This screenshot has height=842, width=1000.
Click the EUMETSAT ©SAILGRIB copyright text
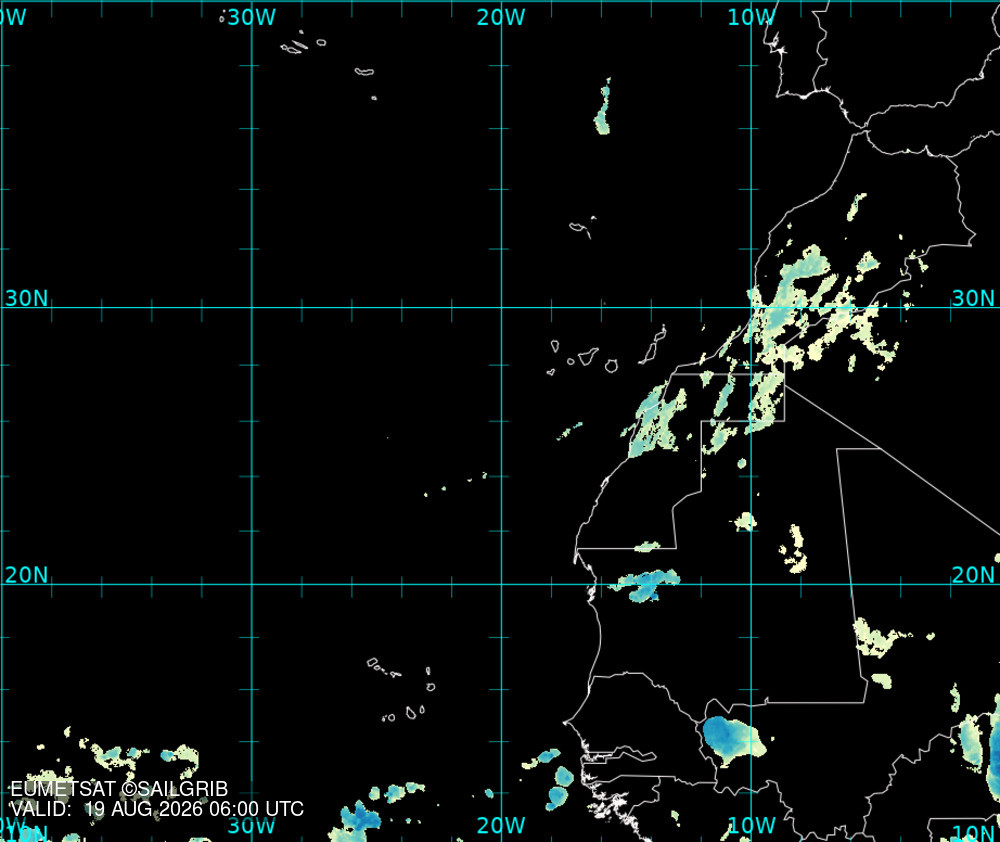pos(119,789)
